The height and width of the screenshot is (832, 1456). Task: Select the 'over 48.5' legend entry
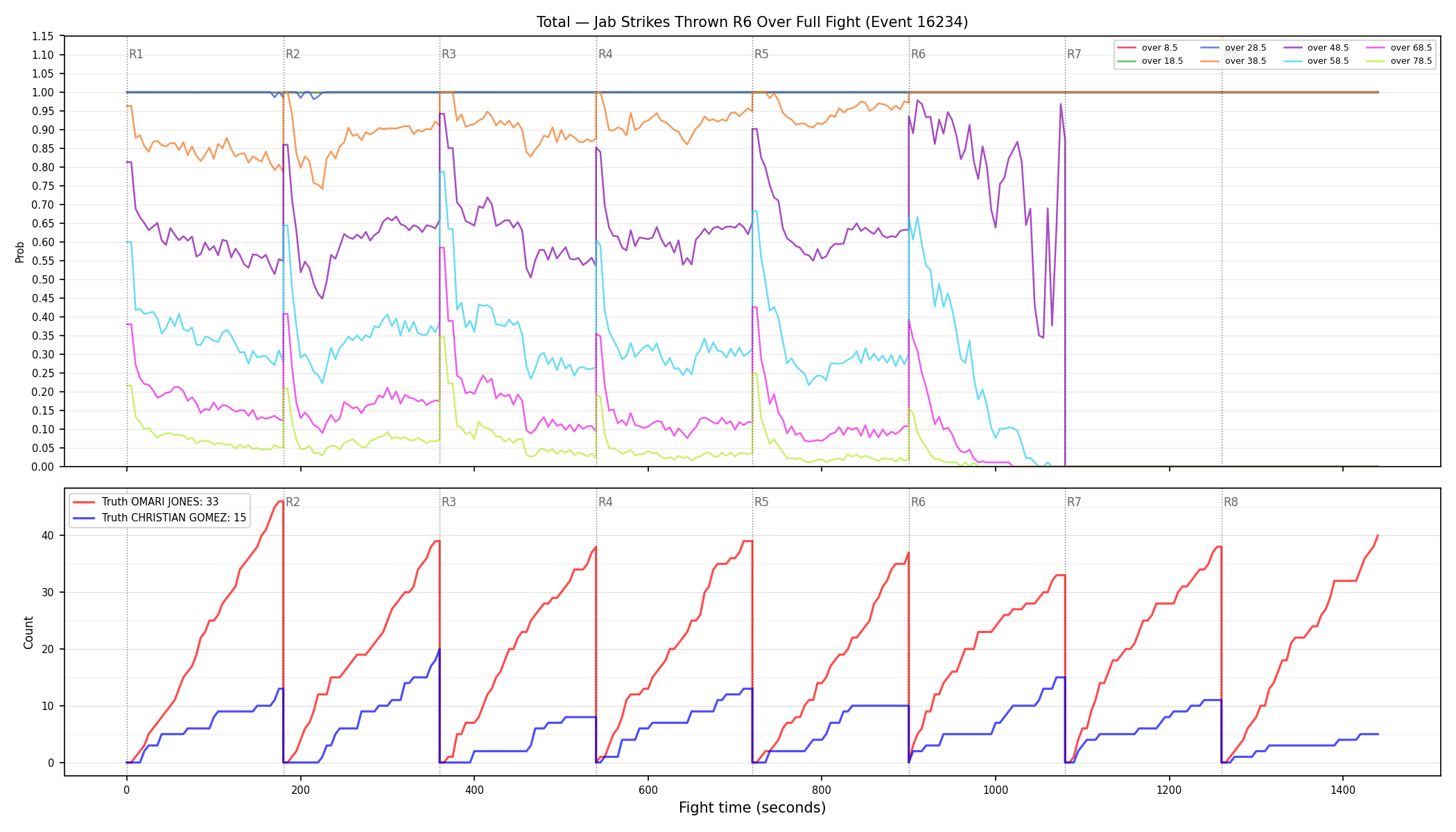point(1316,48)
